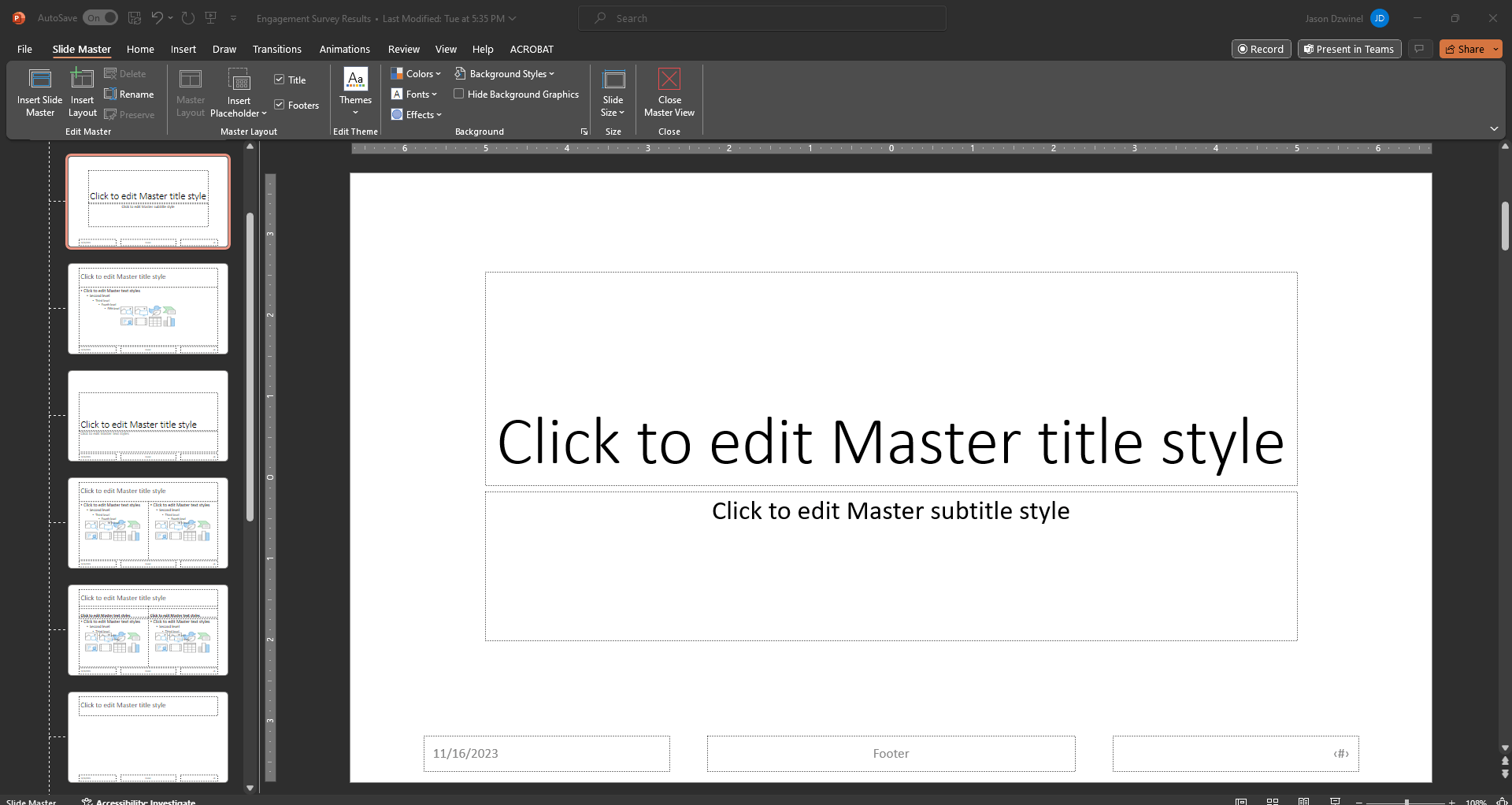
Task: Open the Undo history dropdown arrow
Action: pos(170,17)
